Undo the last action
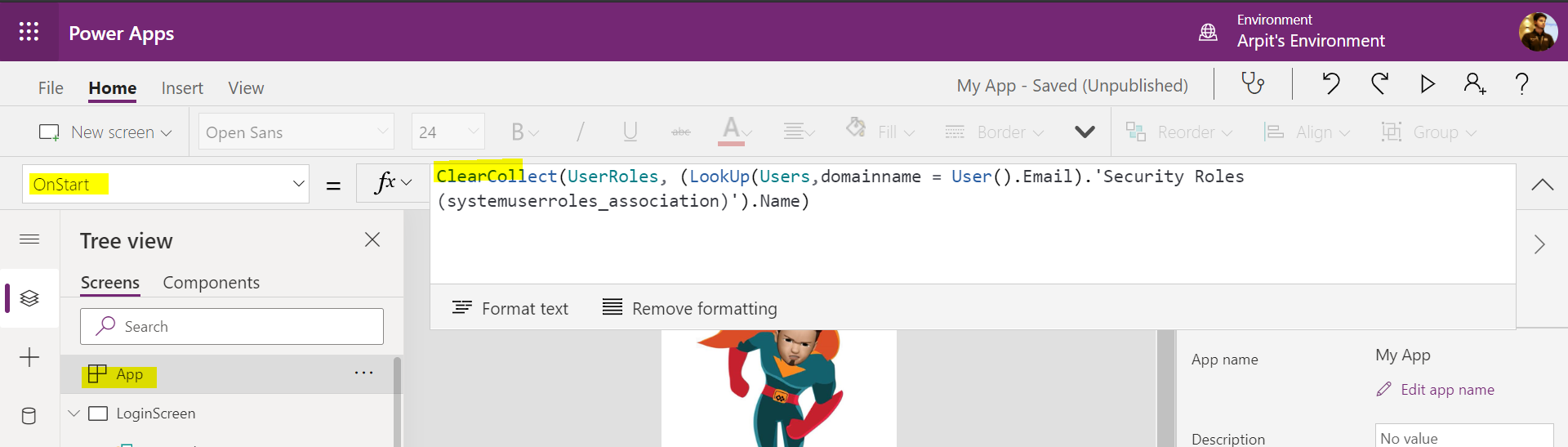This screenshot has width=1568, height=447. point(1331,83)
